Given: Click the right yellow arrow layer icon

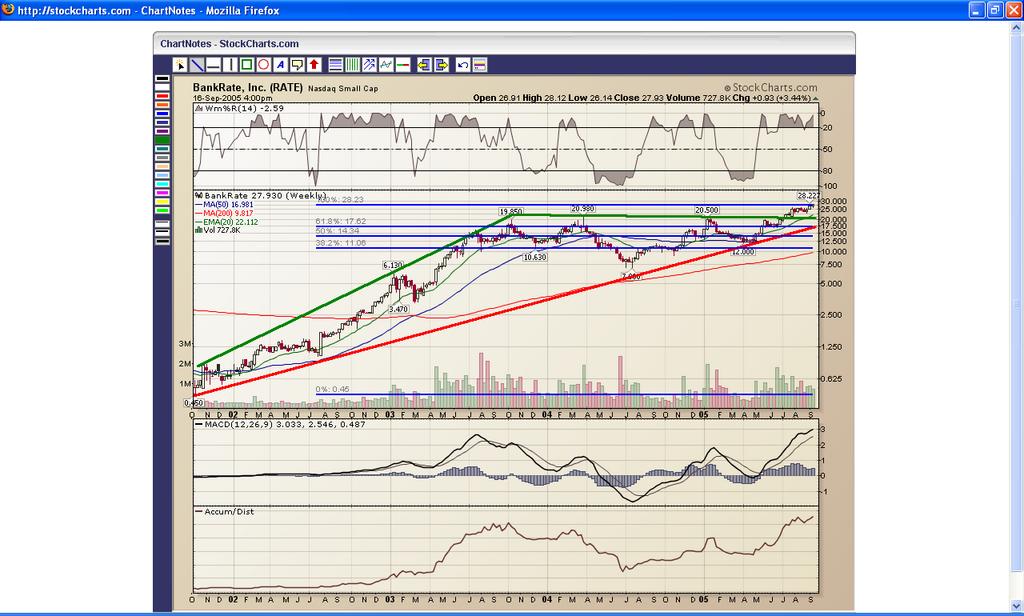Looking at the screenshot, I should 441,65.
